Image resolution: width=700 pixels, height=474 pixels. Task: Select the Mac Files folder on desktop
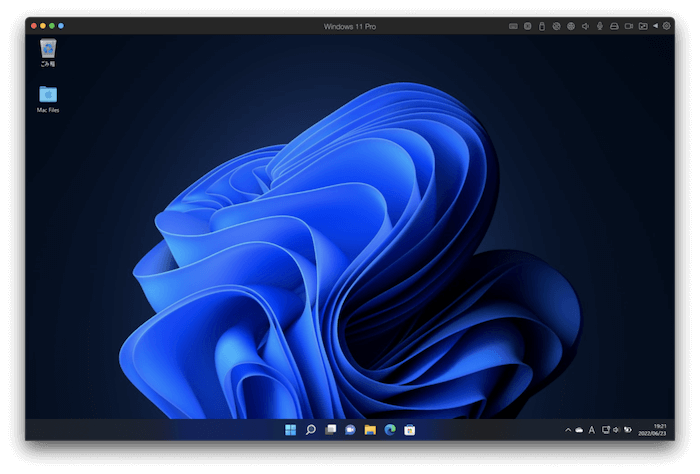(48, 99)
